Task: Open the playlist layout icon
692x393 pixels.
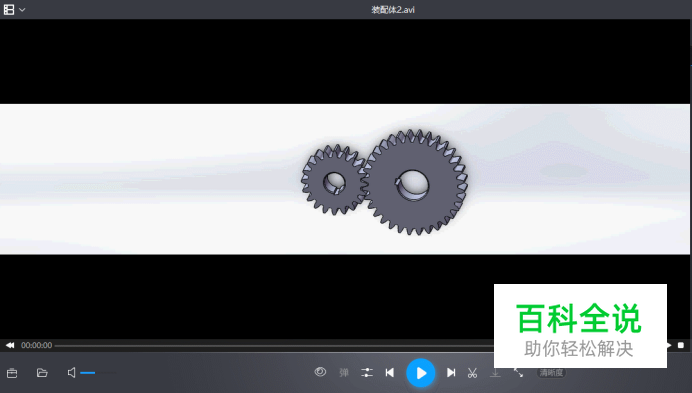Action: (x=9, y=10)
